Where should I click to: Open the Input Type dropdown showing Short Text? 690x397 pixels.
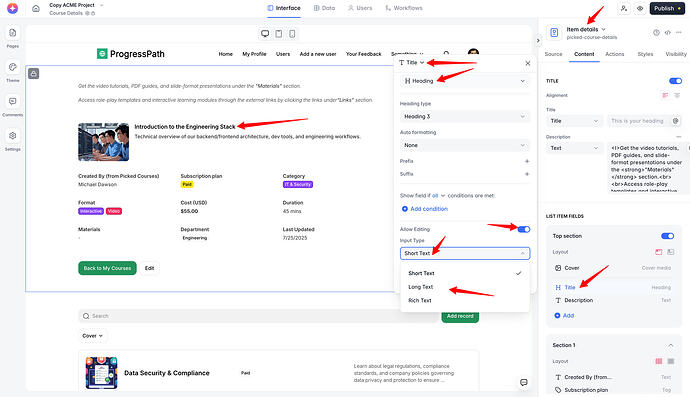click(x=465, y=253)
